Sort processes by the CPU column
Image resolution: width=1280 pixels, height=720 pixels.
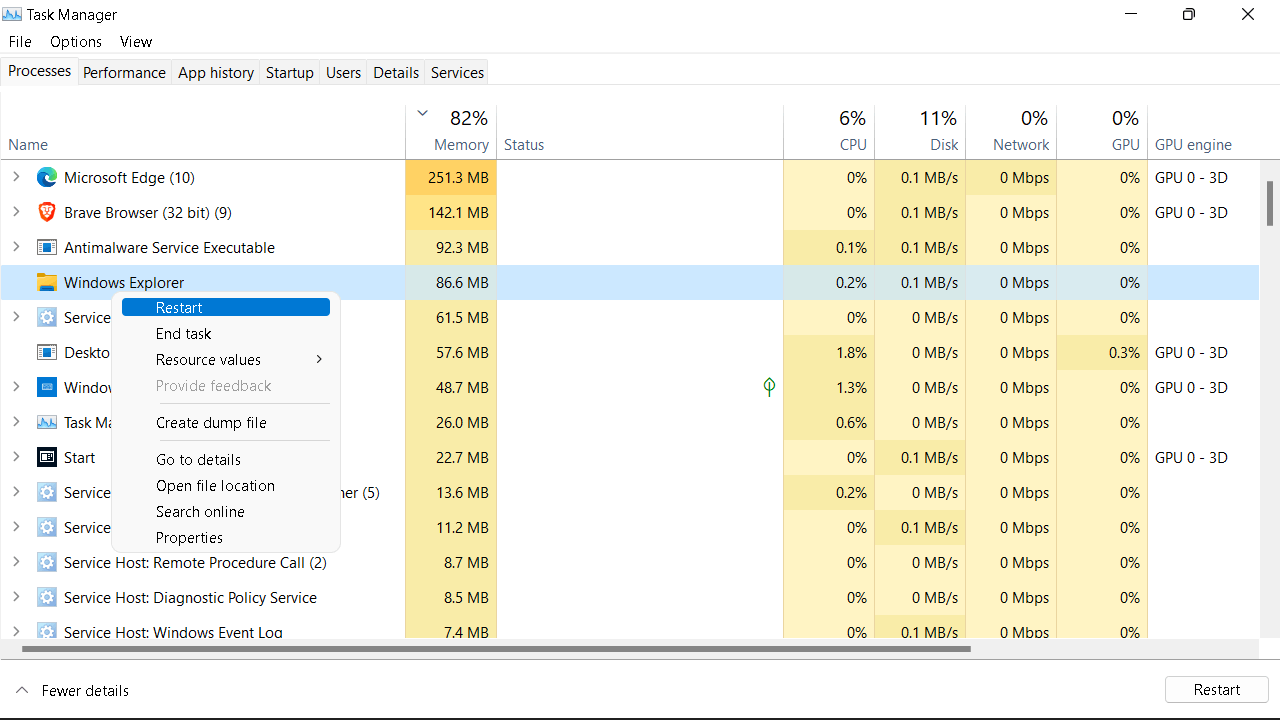click(829, 131)
